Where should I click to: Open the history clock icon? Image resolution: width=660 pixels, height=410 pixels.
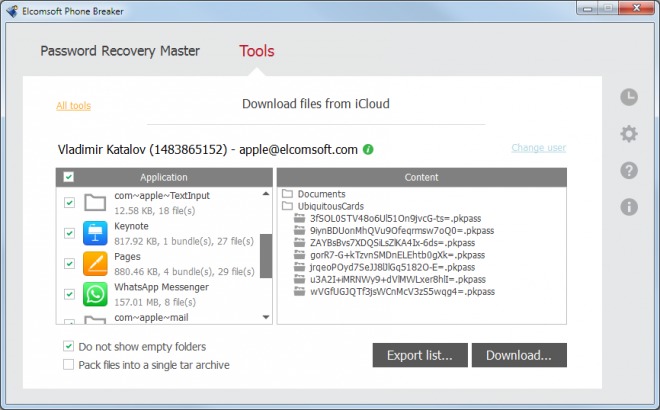pos(629,97)
